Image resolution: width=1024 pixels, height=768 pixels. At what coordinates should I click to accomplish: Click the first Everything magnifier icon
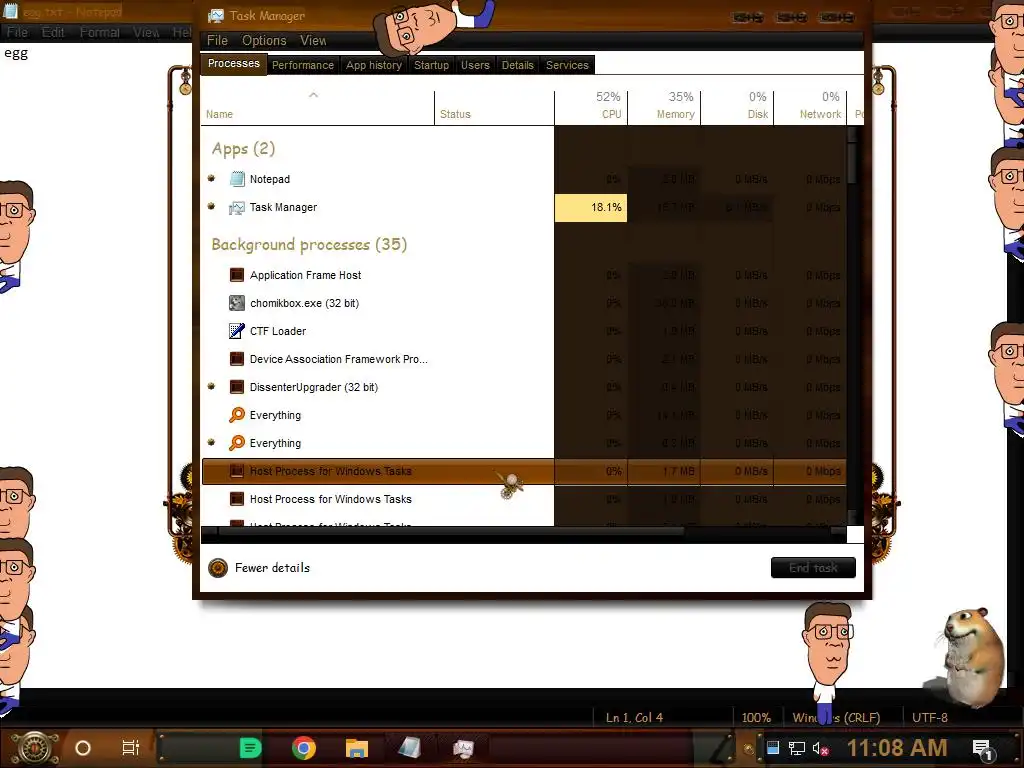tap(237, 415)
